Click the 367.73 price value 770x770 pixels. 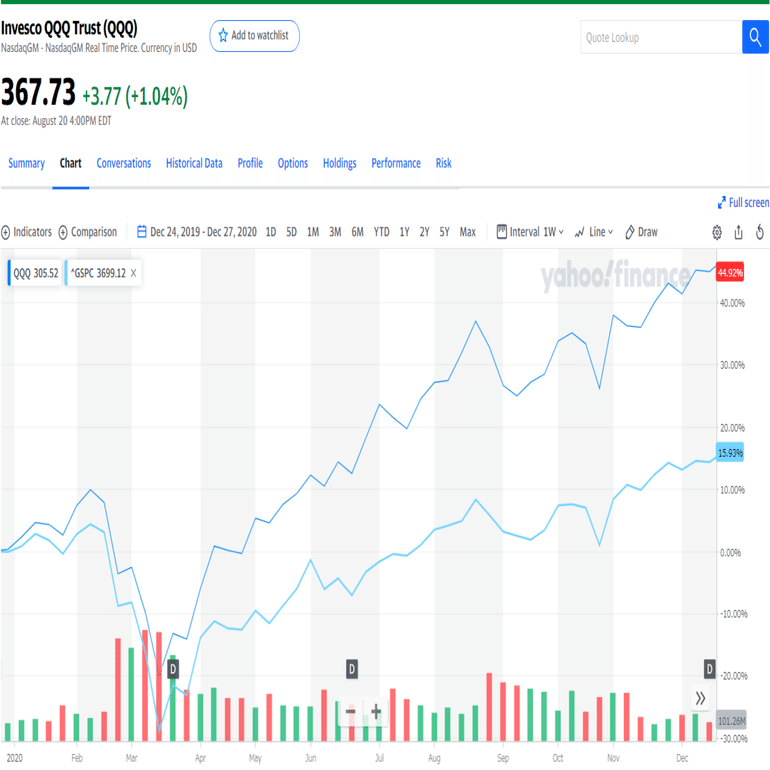pos(38,93)
